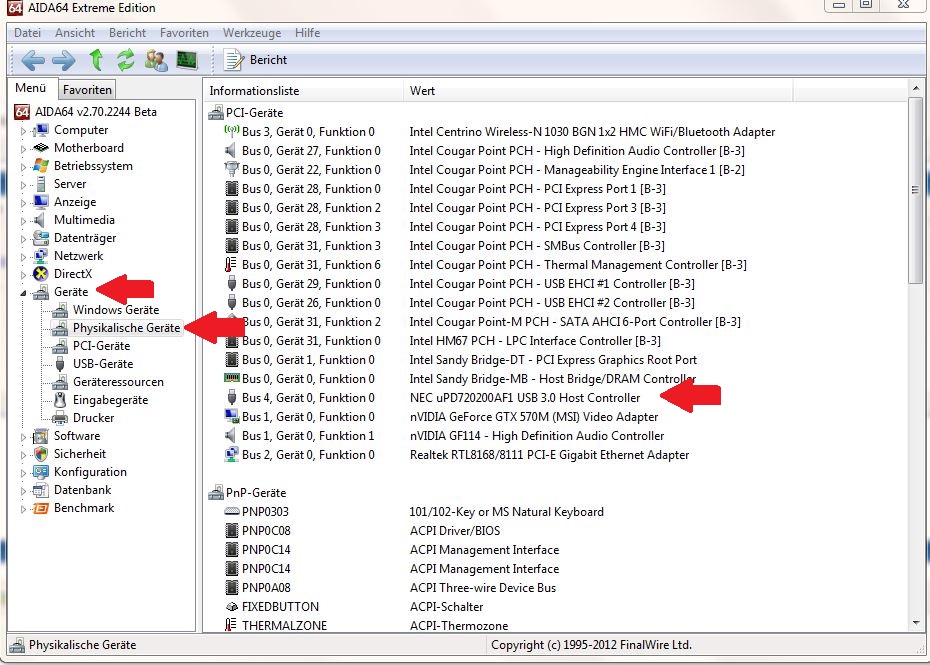Click the Eingabegeräte mouse icon in the tree
930x665 pixels.
(60, 400)
